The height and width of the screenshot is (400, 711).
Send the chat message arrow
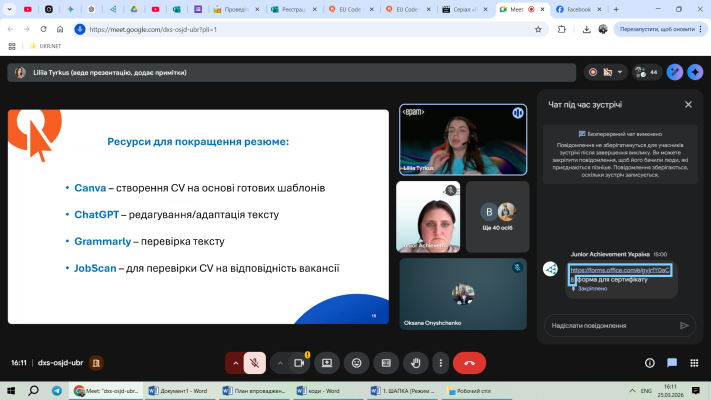click(x=684, y=326)
